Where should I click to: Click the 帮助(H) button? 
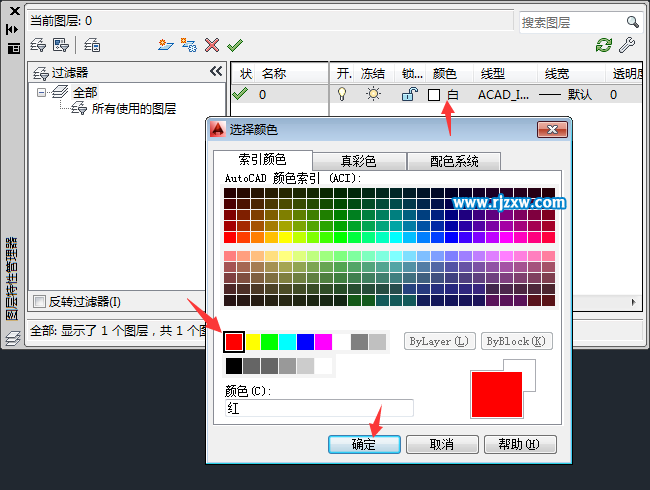pos(520,444)
